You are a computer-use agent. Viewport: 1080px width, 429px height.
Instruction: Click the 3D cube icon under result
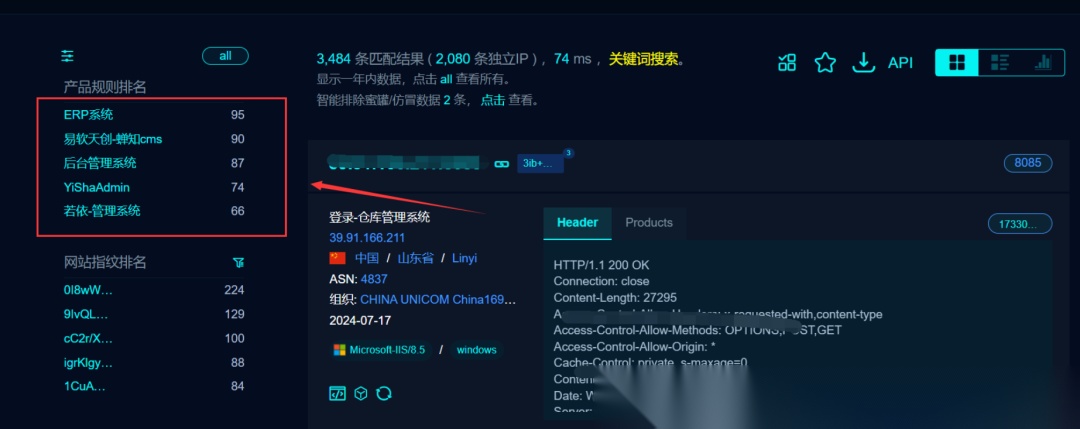click(360, 394)
